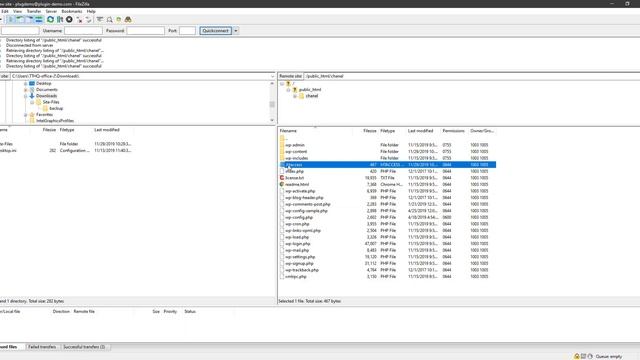The width and height of the screenshot is (640, 360).
Task: Open the Transfer menu
Action: click(34, 11)
